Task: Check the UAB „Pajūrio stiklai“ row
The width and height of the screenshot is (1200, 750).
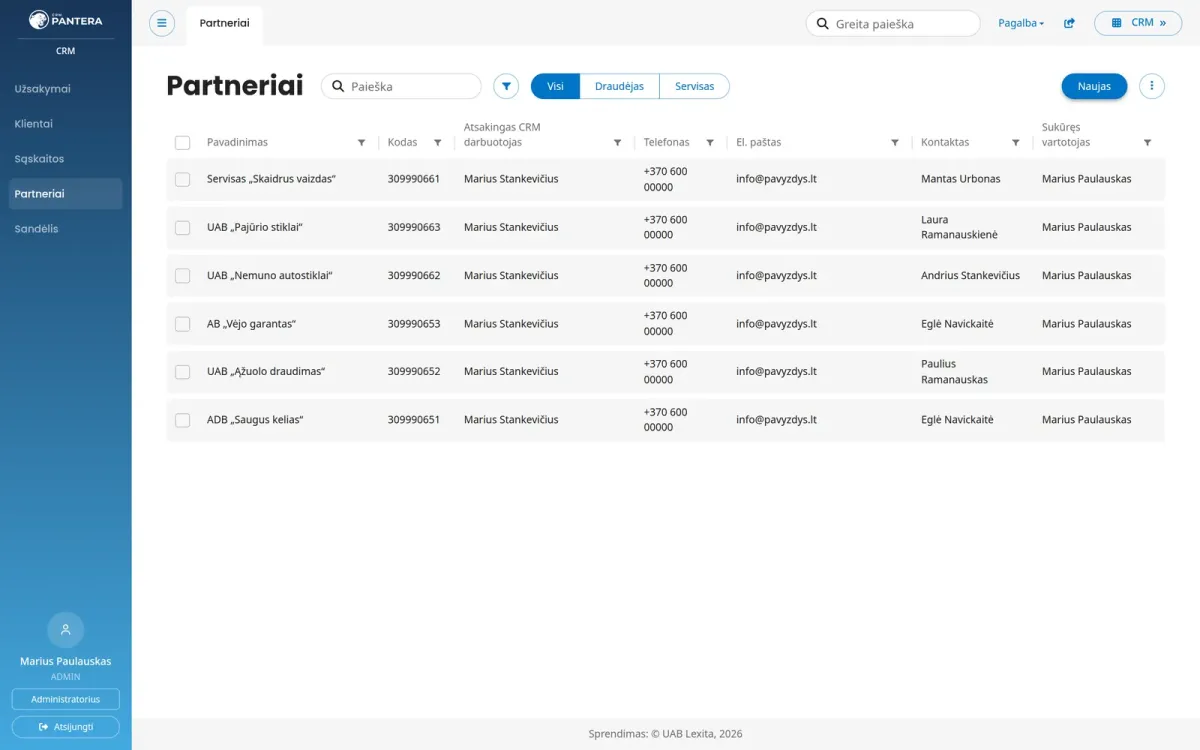Action: point(182,227)
